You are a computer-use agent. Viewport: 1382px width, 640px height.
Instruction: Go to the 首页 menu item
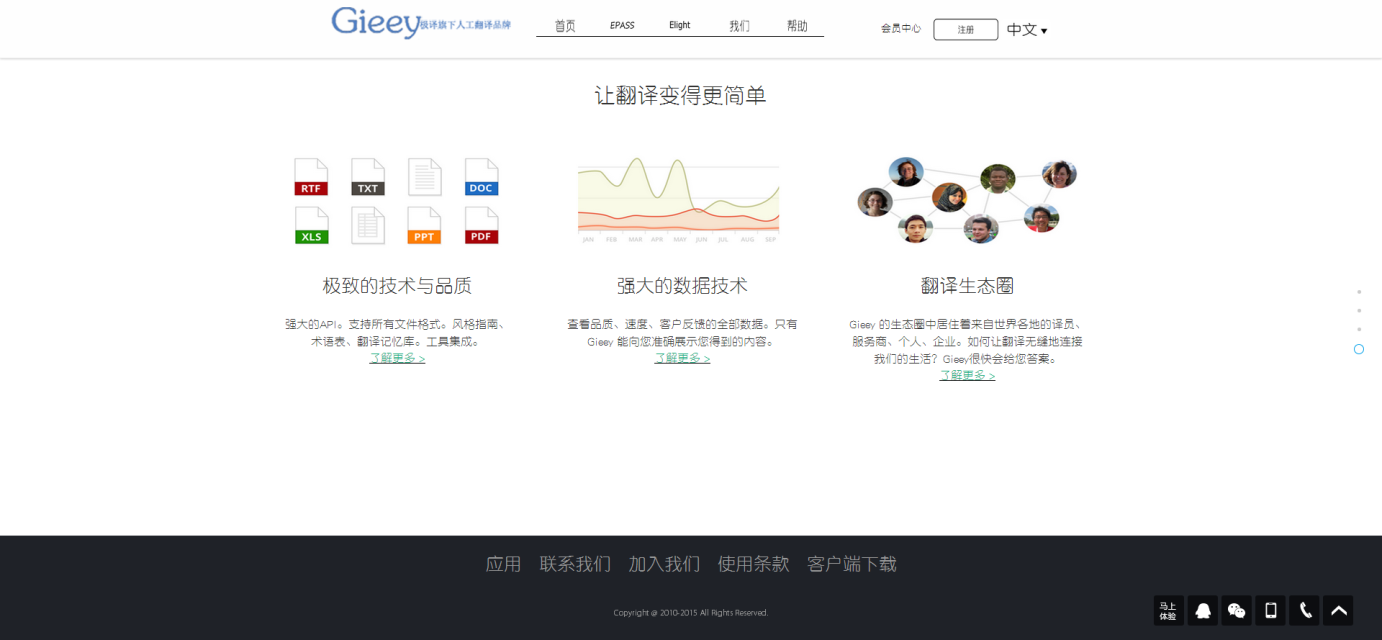565,26
